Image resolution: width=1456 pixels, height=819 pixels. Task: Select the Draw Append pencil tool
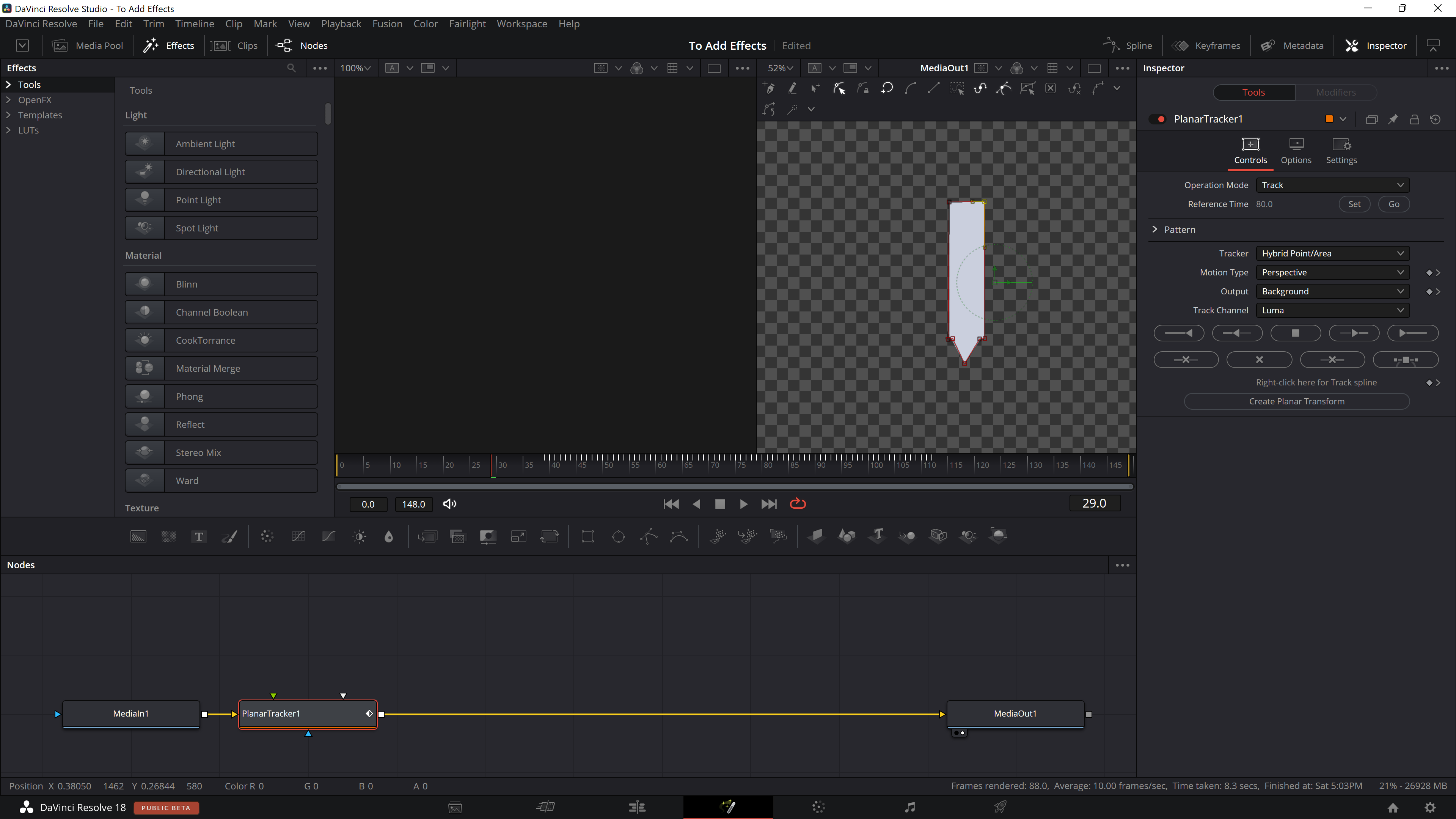[792, 88]
